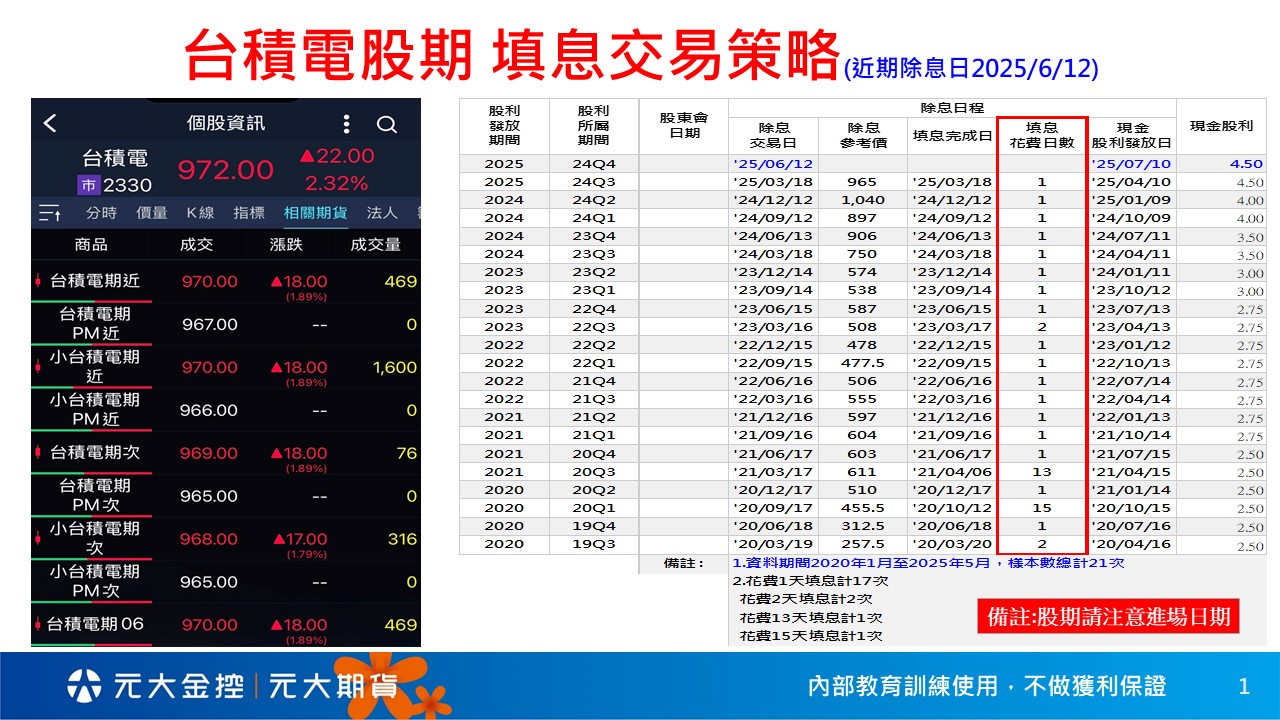The width and height of the screenshot is (1280, 720).
Task: Tap candlestick icon beside 台積電期06
Action: (38, 624)
